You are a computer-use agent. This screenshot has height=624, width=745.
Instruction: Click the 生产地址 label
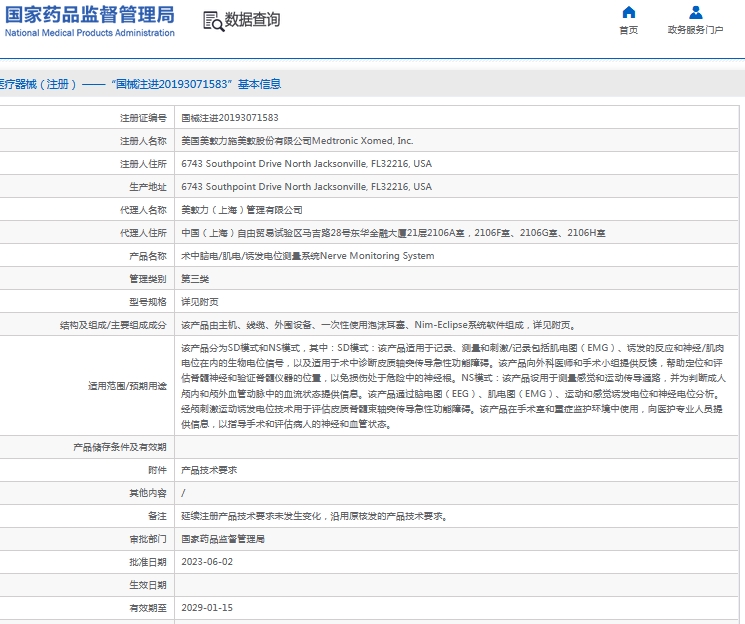pyautogui.click(x=148, y=187)
